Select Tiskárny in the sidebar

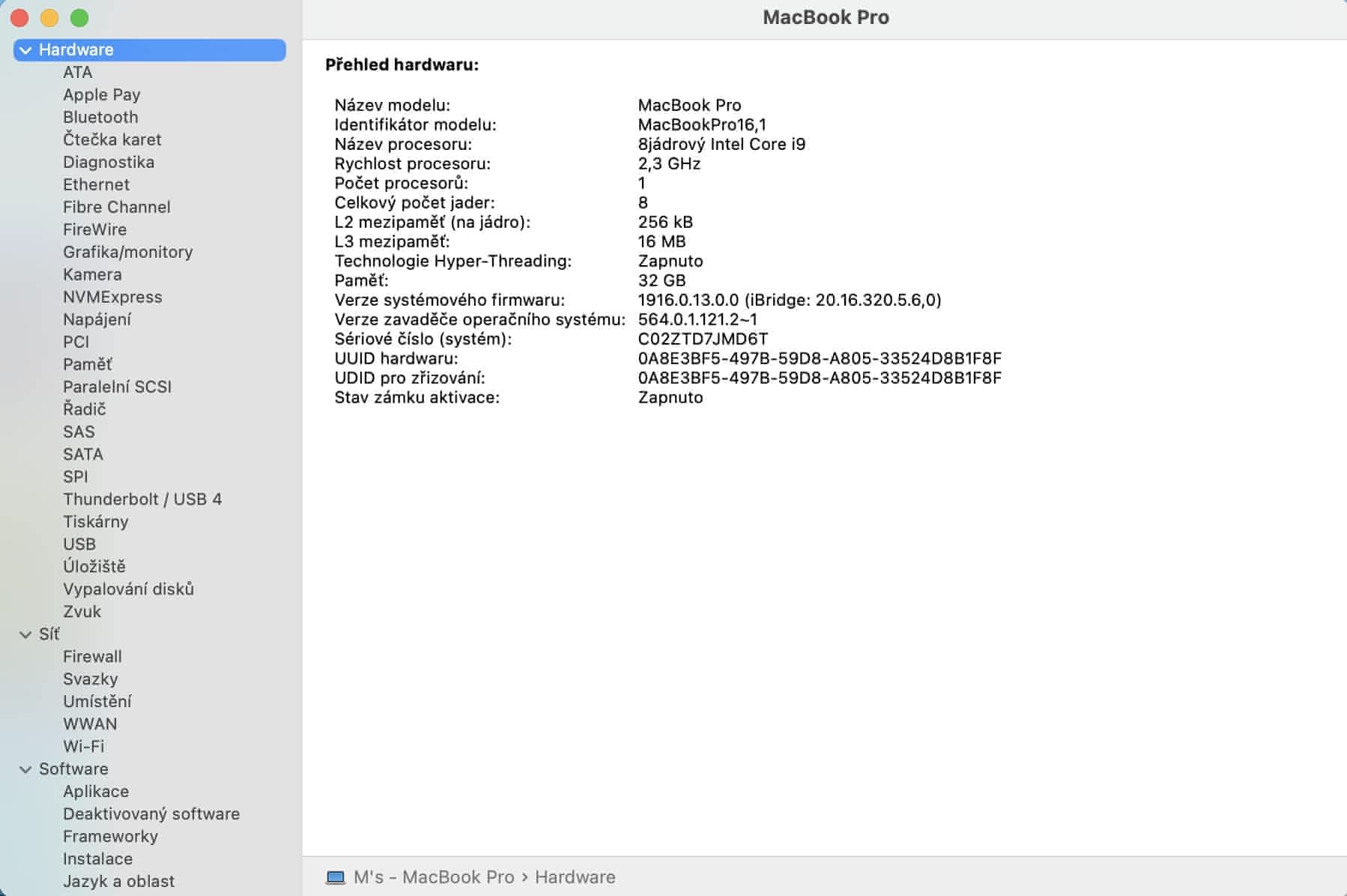point(96,522)
